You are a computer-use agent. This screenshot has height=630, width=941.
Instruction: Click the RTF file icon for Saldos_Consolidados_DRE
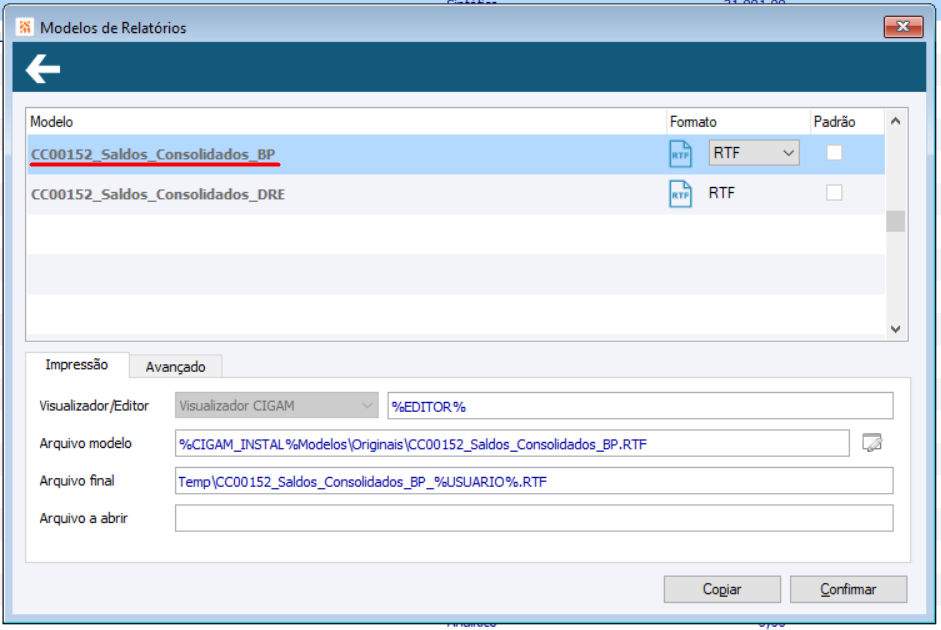coord(680,194)
